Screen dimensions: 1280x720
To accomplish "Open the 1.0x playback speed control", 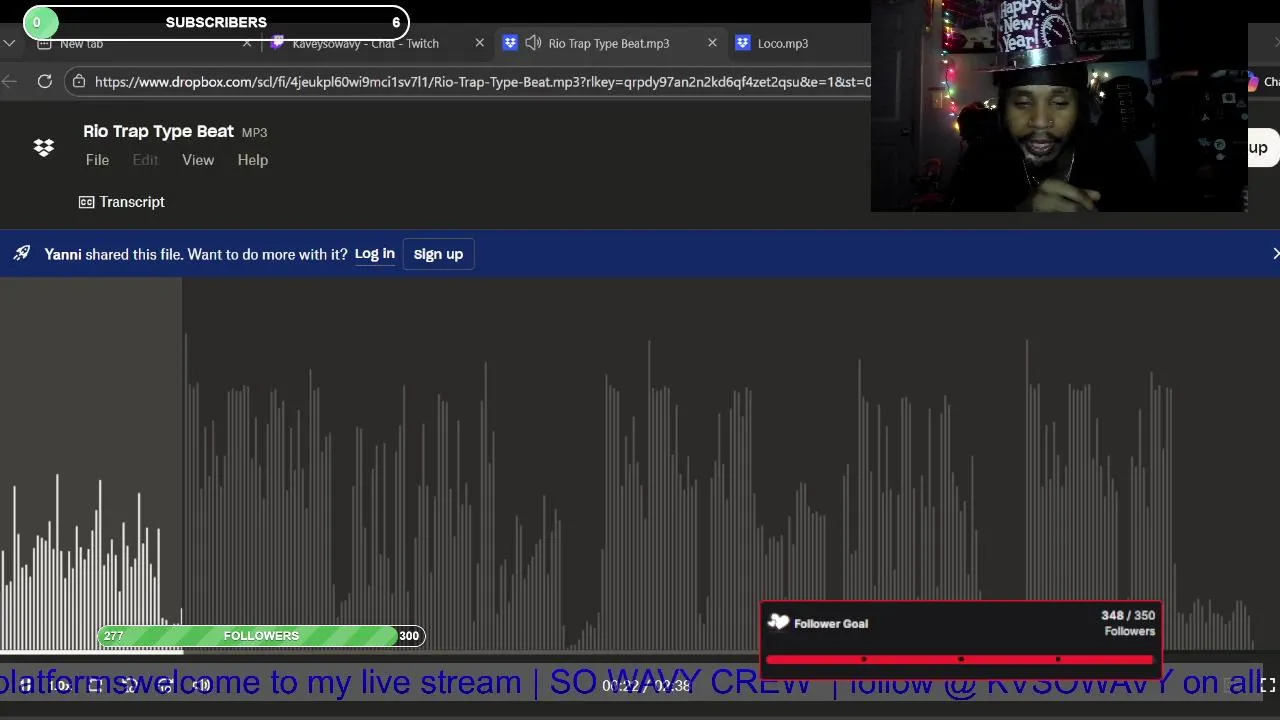I will tap(59, 685).
